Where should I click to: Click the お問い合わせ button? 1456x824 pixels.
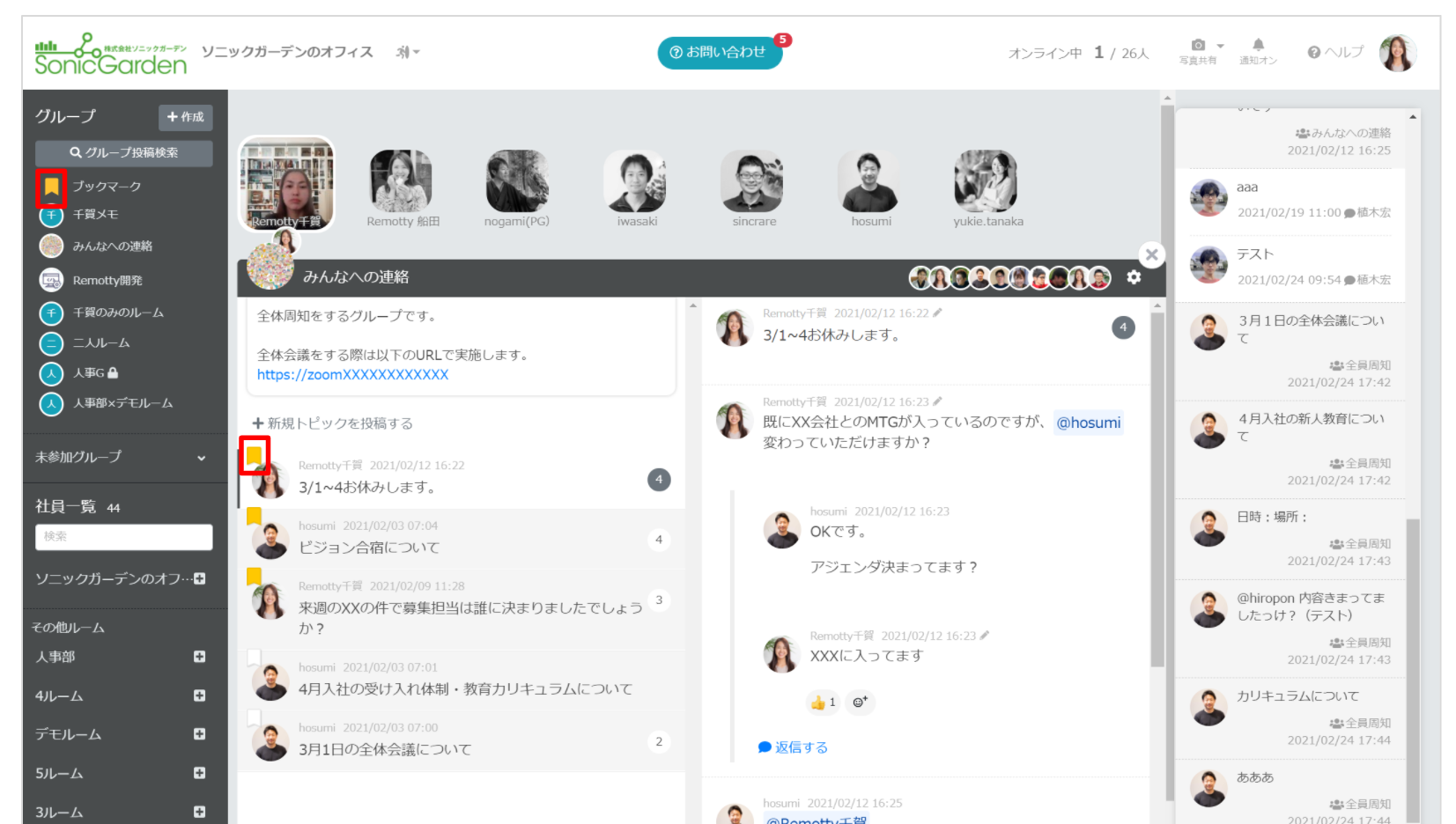click(719, 53)
